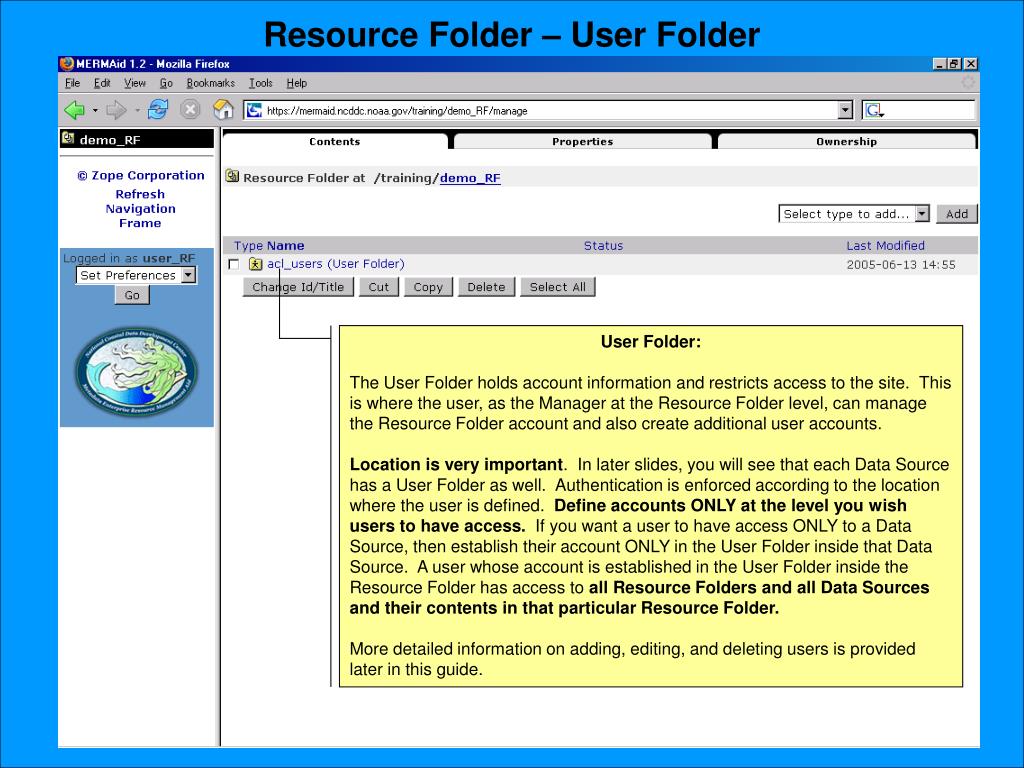Open the Help menu

click(296, 83)
